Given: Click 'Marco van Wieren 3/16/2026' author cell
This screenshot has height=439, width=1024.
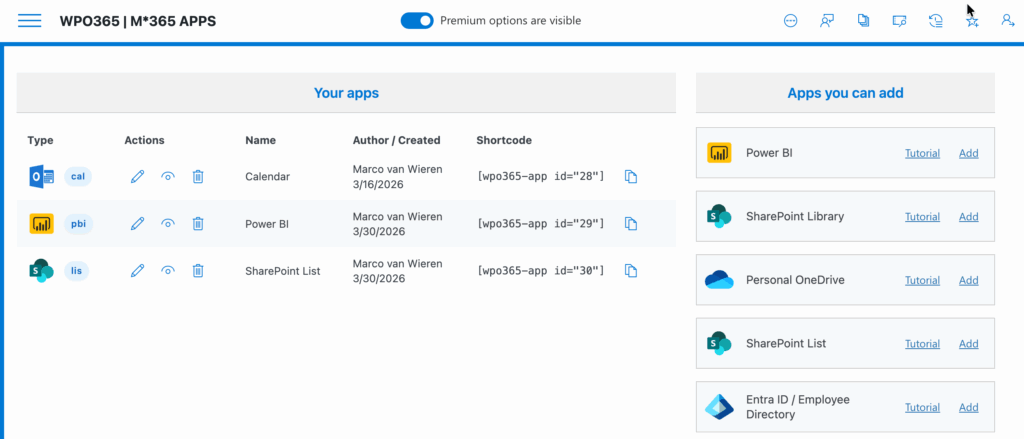Looking at the screenshot, I should (x=398, y=176).
